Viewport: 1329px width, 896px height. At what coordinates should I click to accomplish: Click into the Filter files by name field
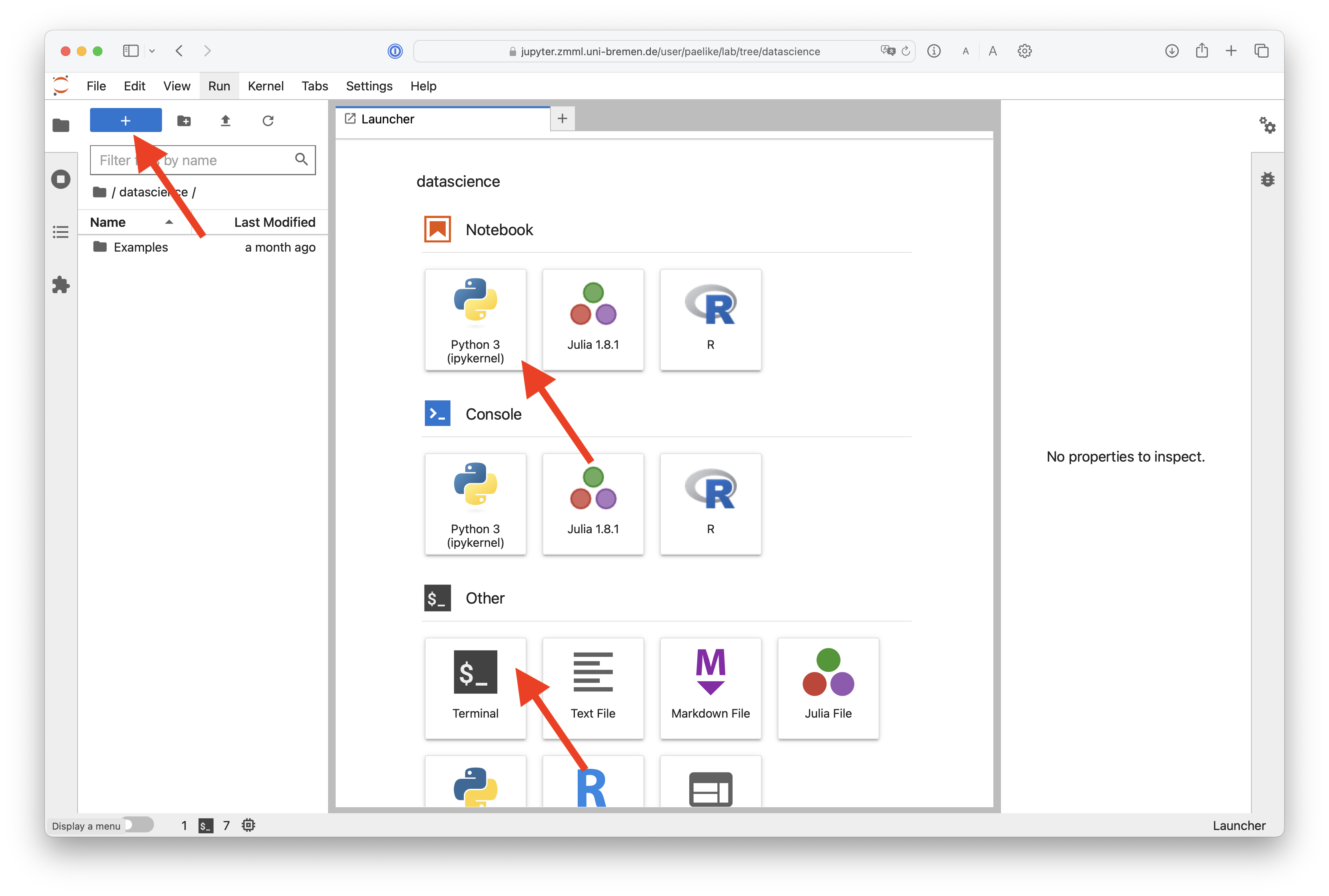click(202, 160)
